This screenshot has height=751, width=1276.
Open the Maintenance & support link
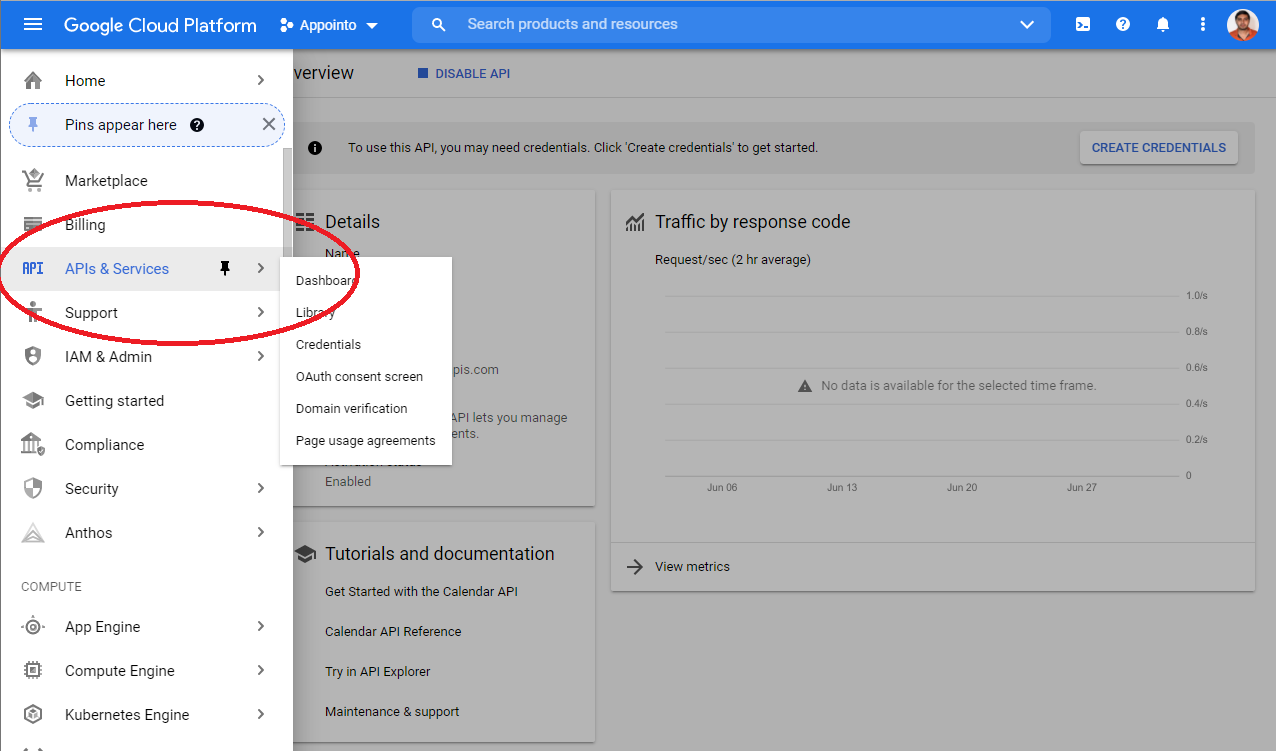(392, 712)
